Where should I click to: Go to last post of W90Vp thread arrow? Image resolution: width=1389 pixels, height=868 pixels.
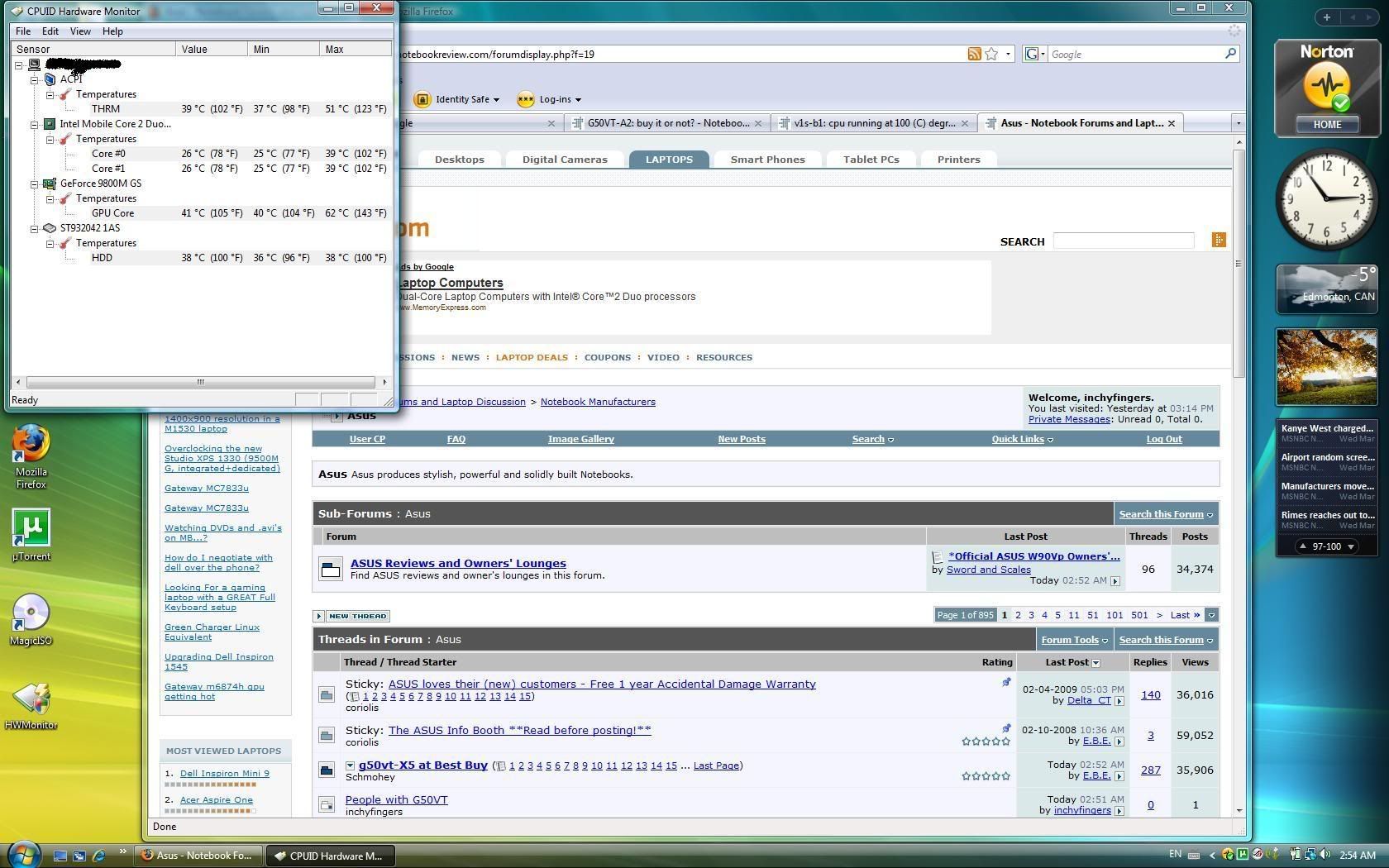tap(1115, 581)
